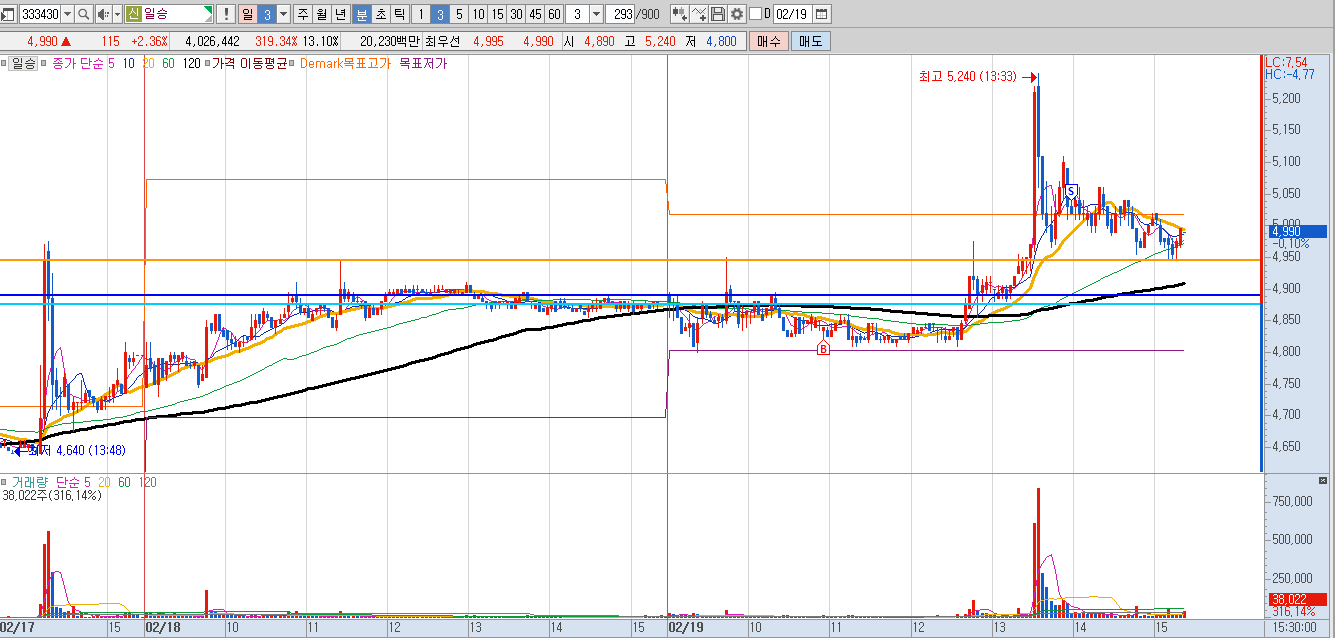
Task: Click the speaker sound icon in toolbar
Action: tap(103, 14)
